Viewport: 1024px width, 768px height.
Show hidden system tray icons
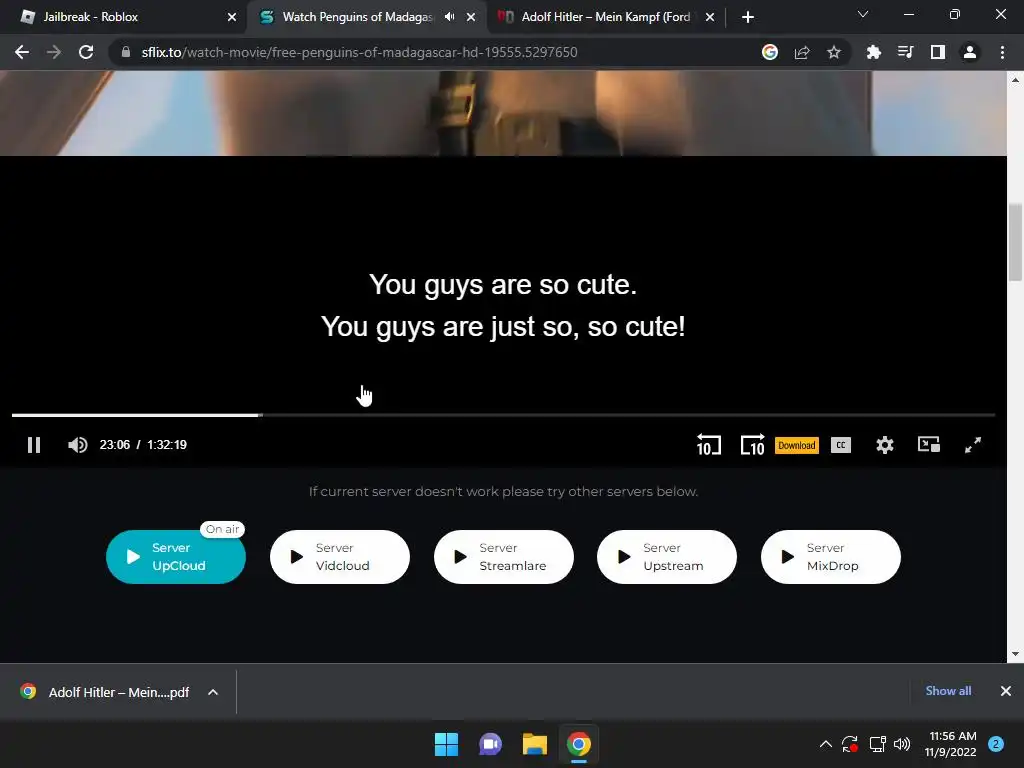[825, 744]
